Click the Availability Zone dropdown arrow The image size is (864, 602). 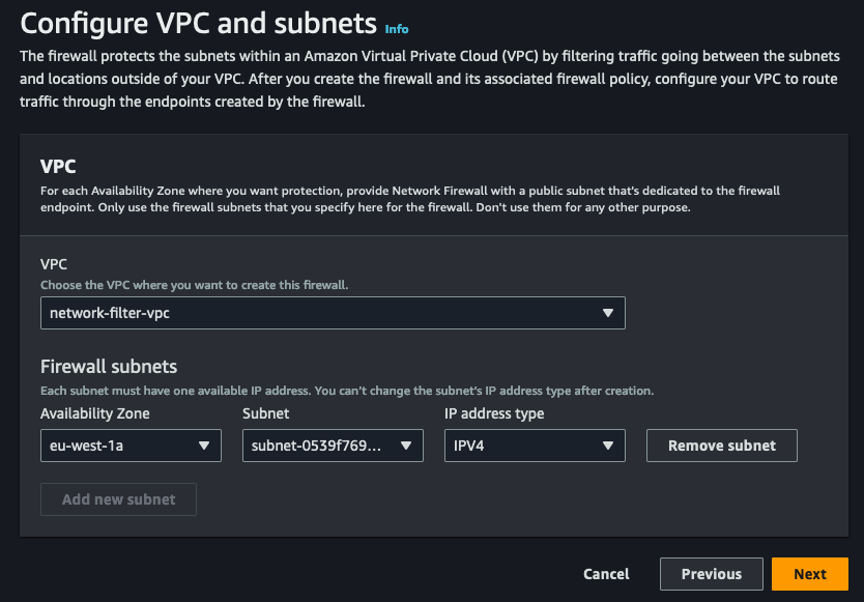coord(205,445)
